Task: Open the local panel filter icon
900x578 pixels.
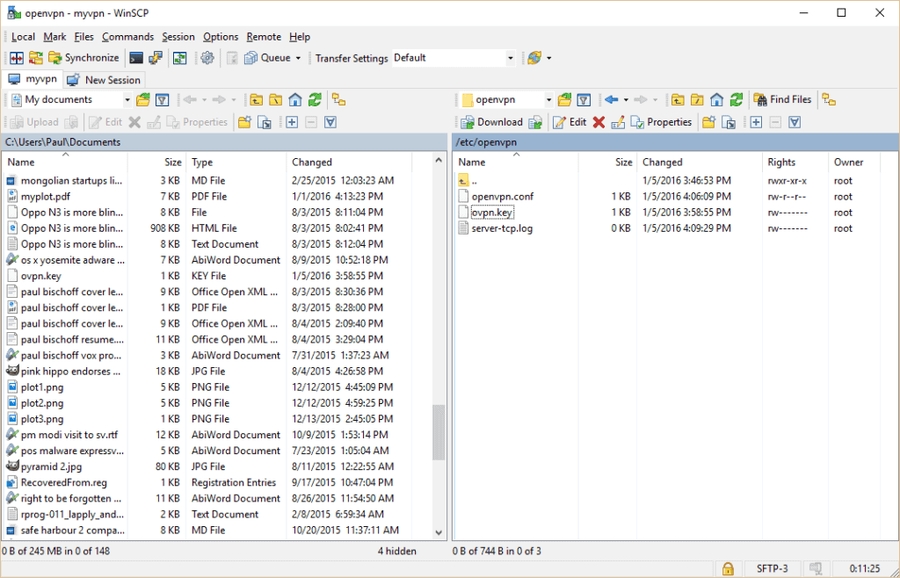Action: click(x=162, y=100)
